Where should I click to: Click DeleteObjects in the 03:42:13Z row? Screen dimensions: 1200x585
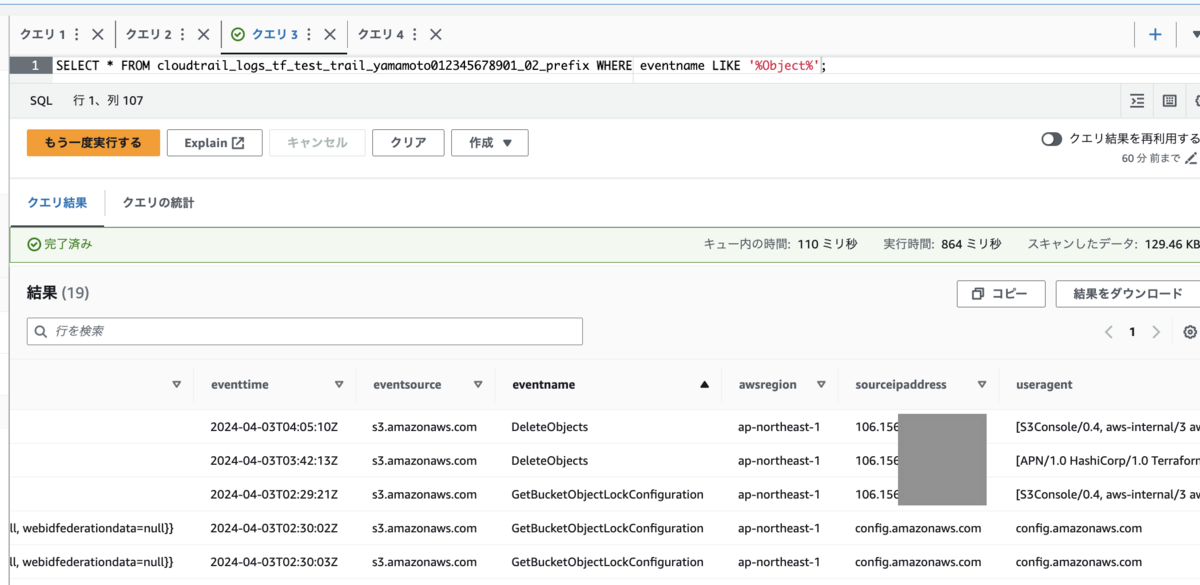coord(549,461)
